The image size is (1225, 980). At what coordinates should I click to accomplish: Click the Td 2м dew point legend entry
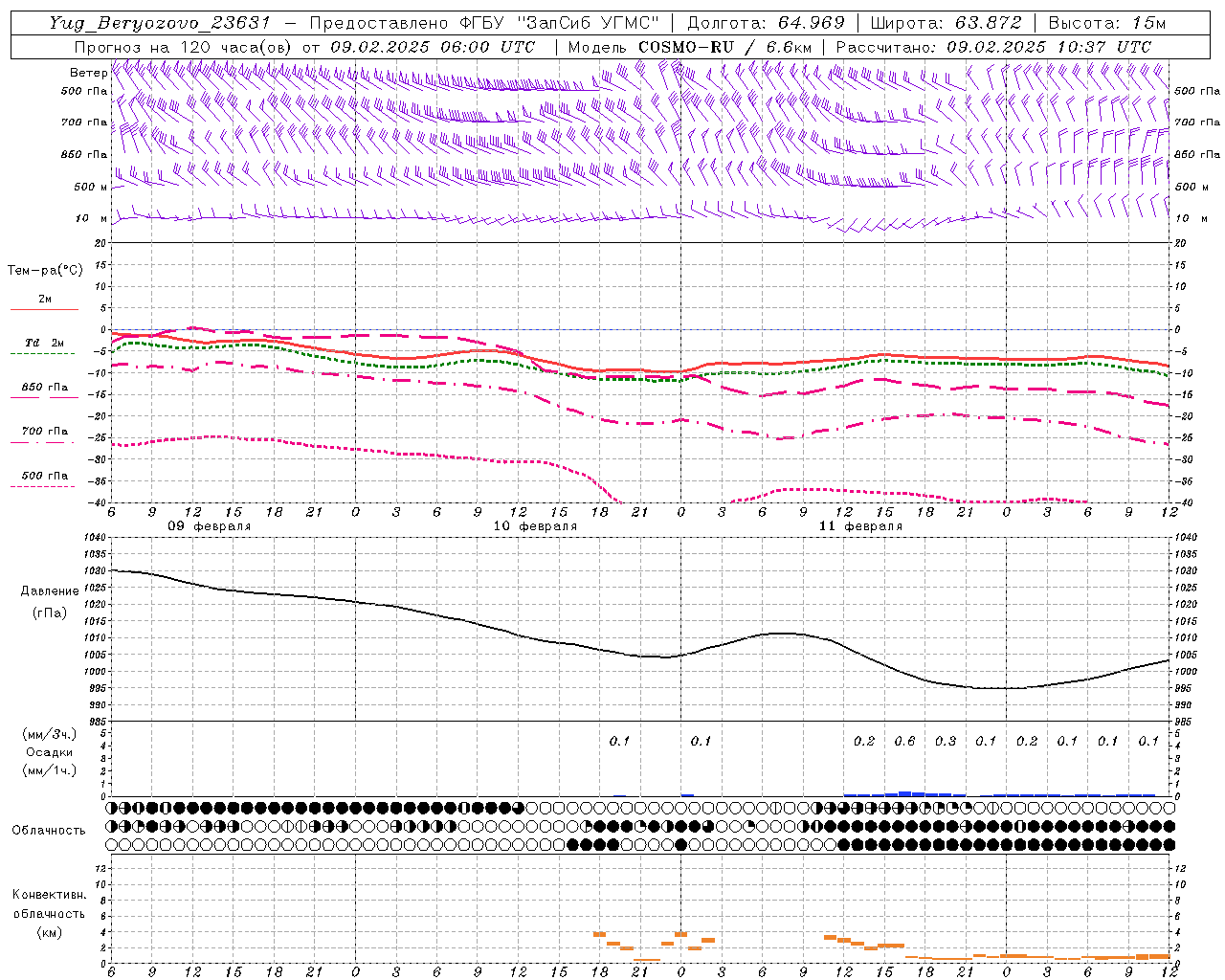tap(44, 343)
